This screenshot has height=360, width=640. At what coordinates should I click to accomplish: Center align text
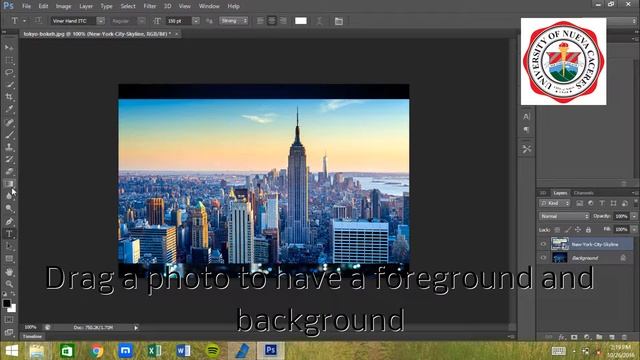point(272,21)
